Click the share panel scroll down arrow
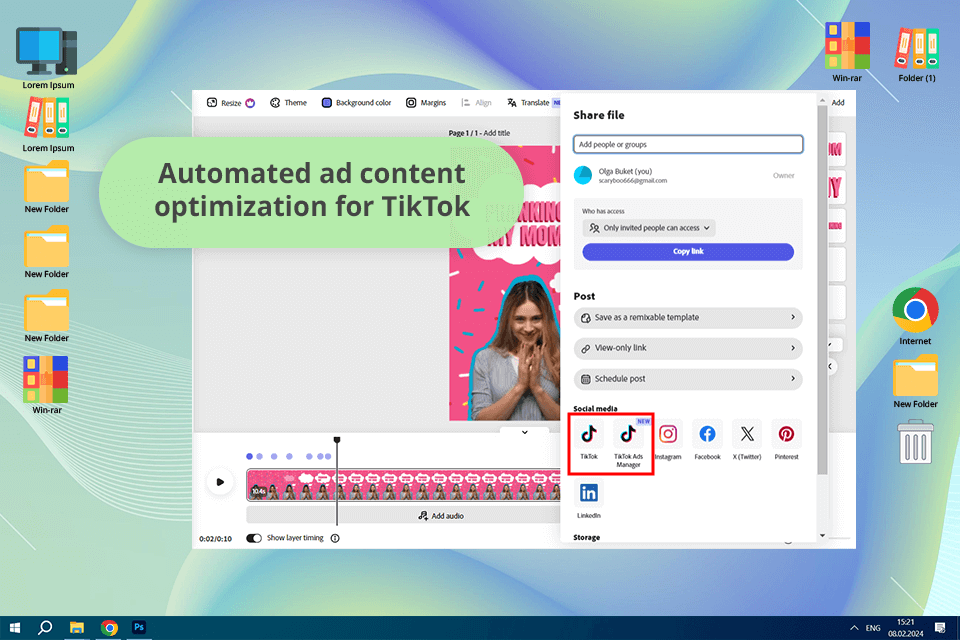The width and height of the screenshot is (960, 640). (x=822, y=536)
